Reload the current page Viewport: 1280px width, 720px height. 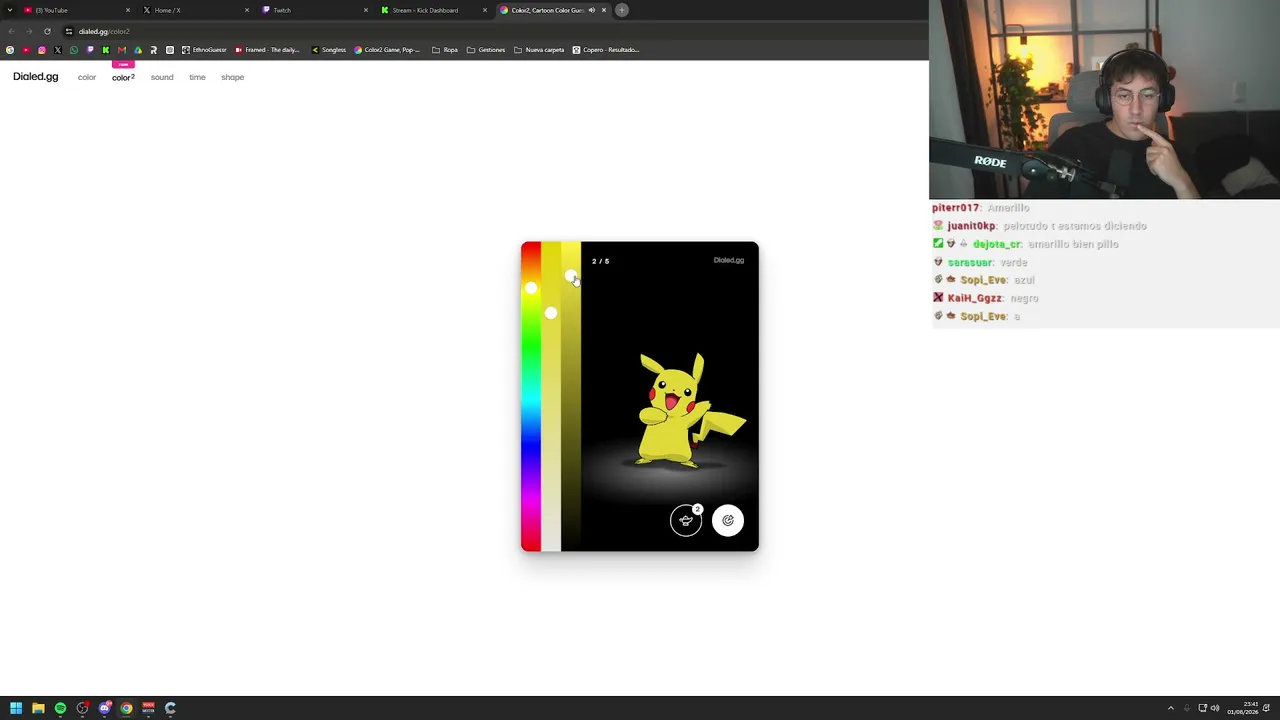coord(47,31)
